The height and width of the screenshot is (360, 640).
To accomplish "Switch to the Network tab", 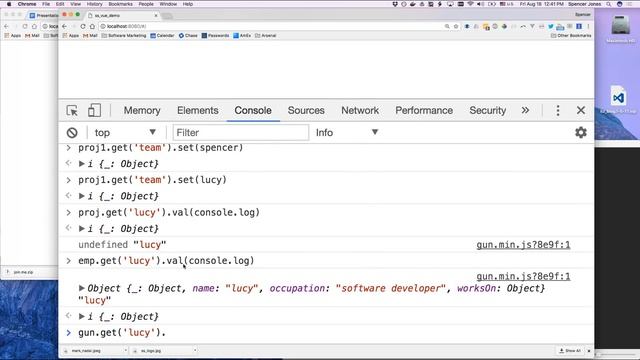I will pyautogui.click(x=360, y=111).
